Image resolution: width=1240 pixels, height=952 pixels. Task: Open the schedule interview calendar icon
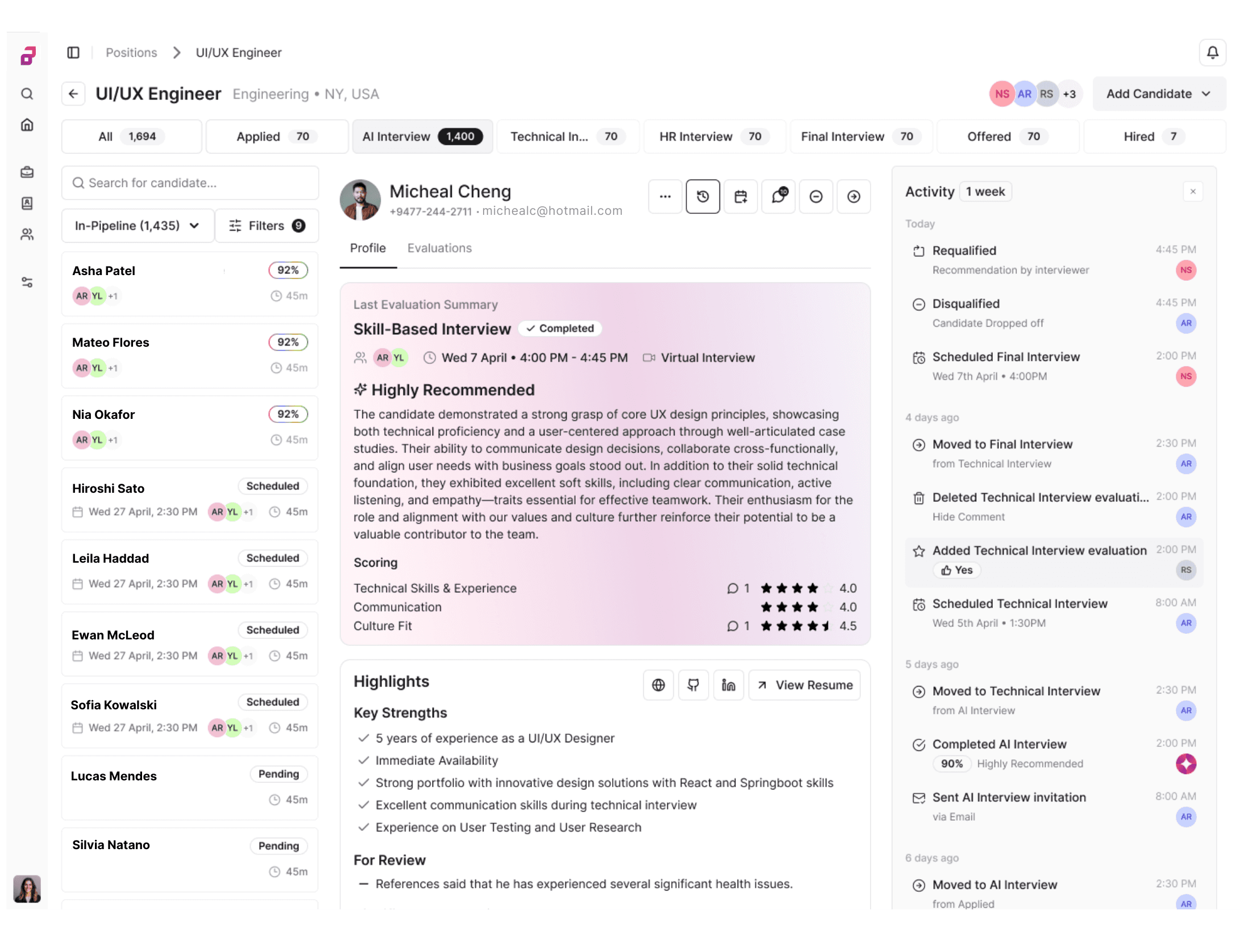740,197
